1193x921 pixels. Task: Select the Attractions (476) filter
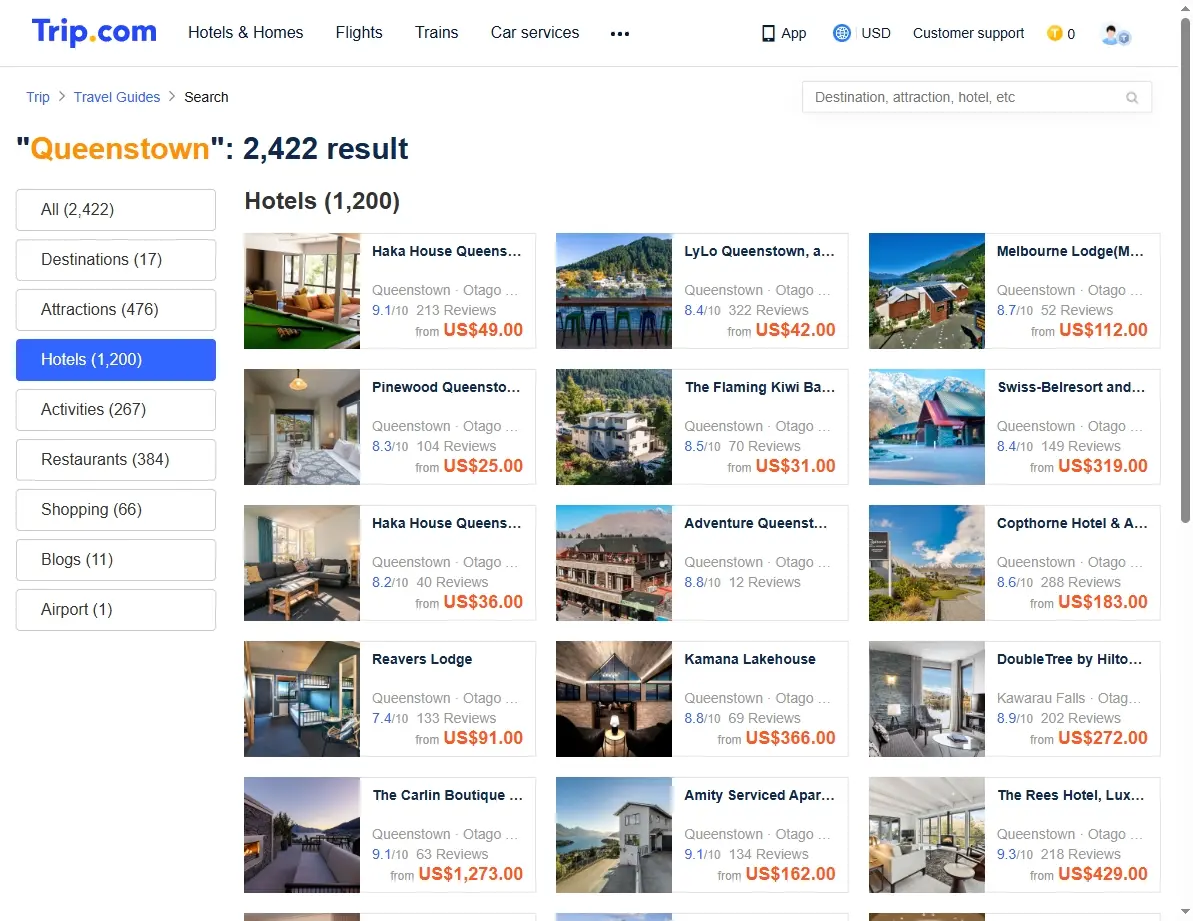(116, 310)
